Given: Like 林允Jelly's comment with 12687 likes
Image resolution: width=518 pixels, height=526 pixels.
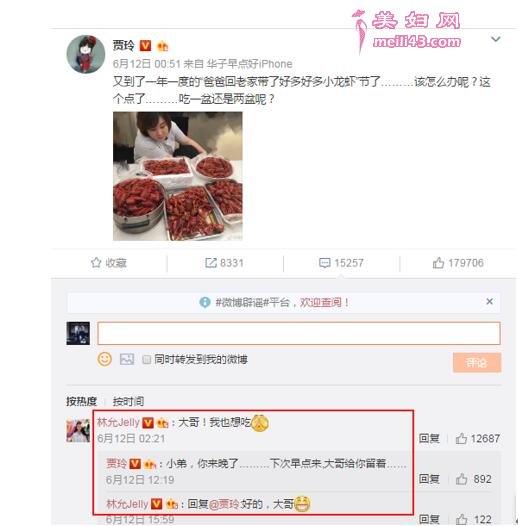Looking at the screenshot, I should click(461, 438).
